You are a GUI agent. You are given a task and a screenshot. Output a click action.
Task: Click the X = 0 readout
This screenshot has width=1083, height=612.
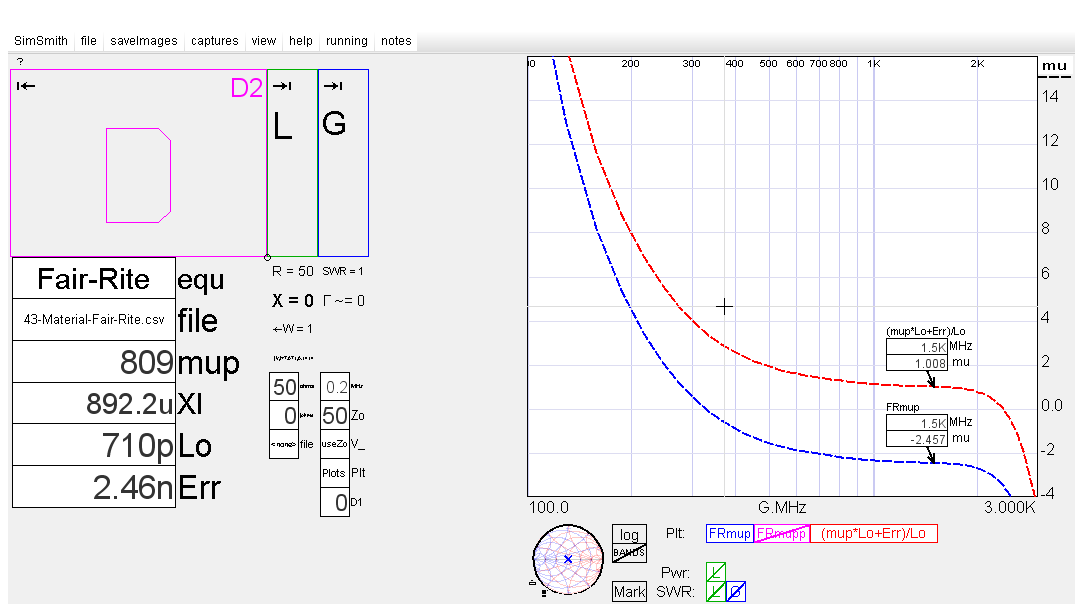[293, 300]
